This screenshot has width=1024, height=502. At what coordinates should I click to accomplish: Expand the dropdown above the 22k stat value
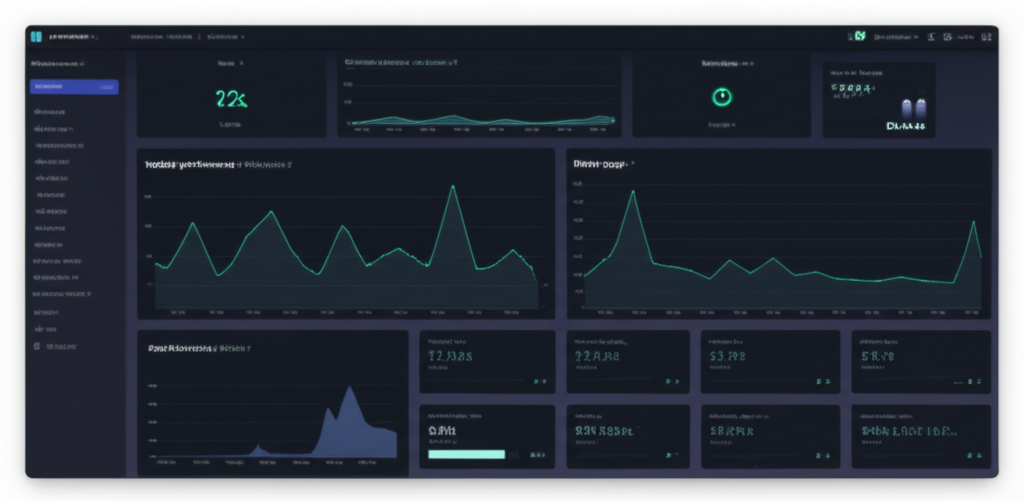click(230, 63)
